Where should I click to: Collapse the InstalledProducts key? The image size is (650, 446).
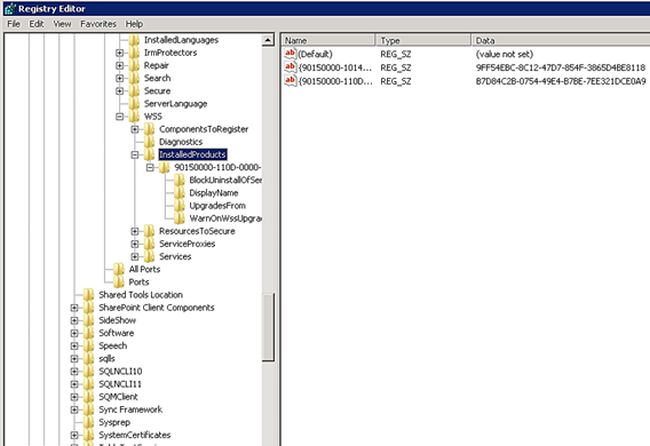click(x=135, y=155)
